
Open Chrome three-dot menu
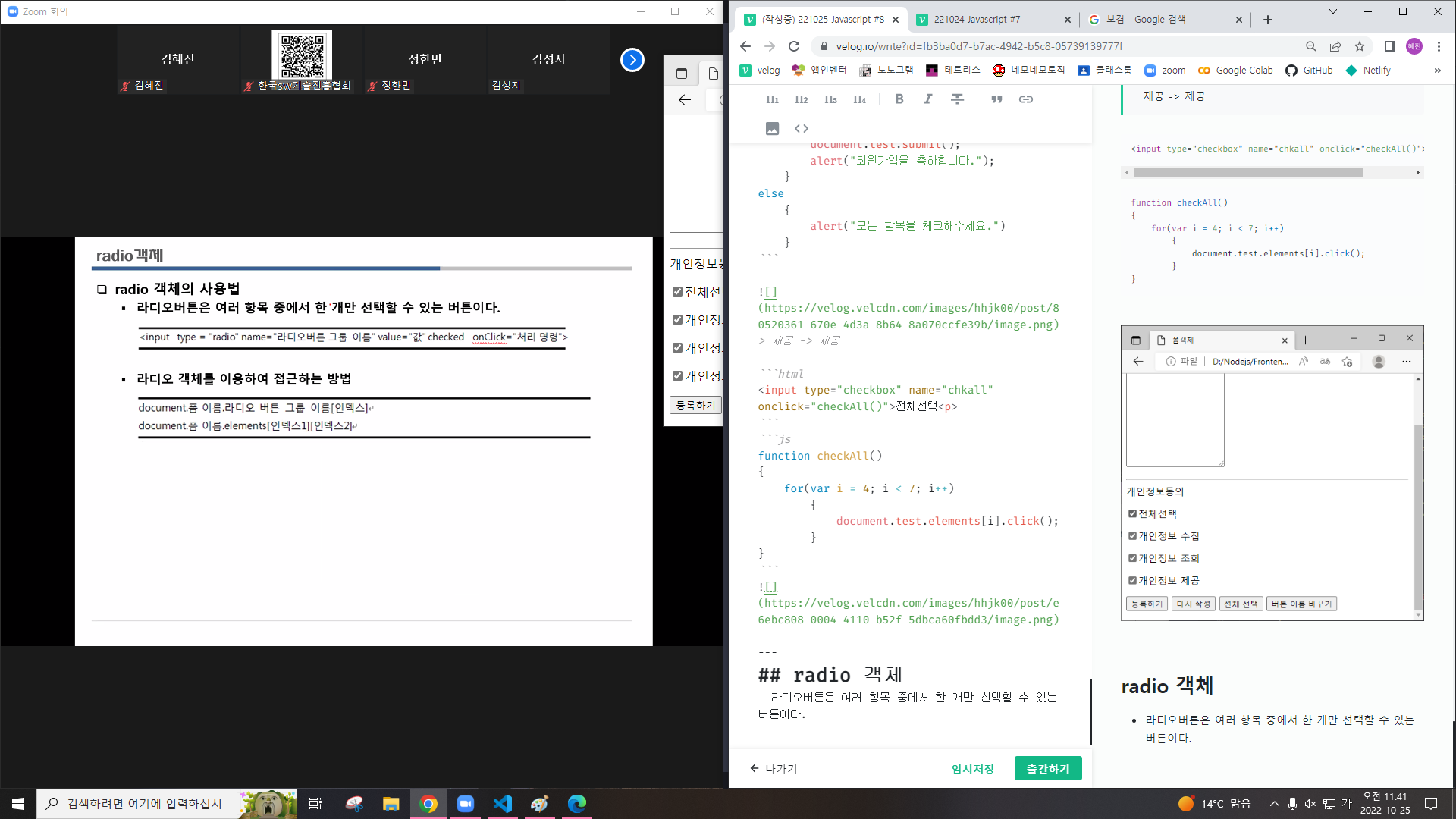1439,46
